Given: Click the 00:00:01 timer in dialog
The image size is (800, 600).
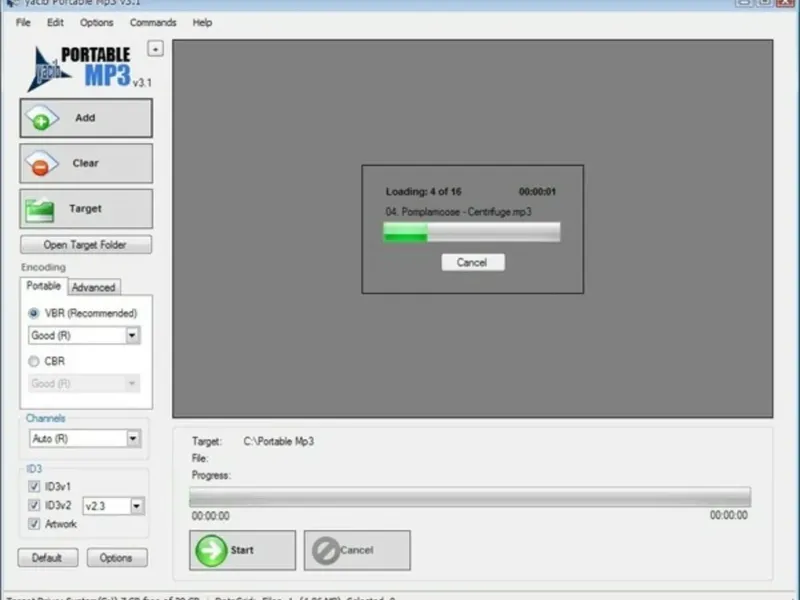Looking at the screenshot, I should pyautogui.click(x=537, y=192).
